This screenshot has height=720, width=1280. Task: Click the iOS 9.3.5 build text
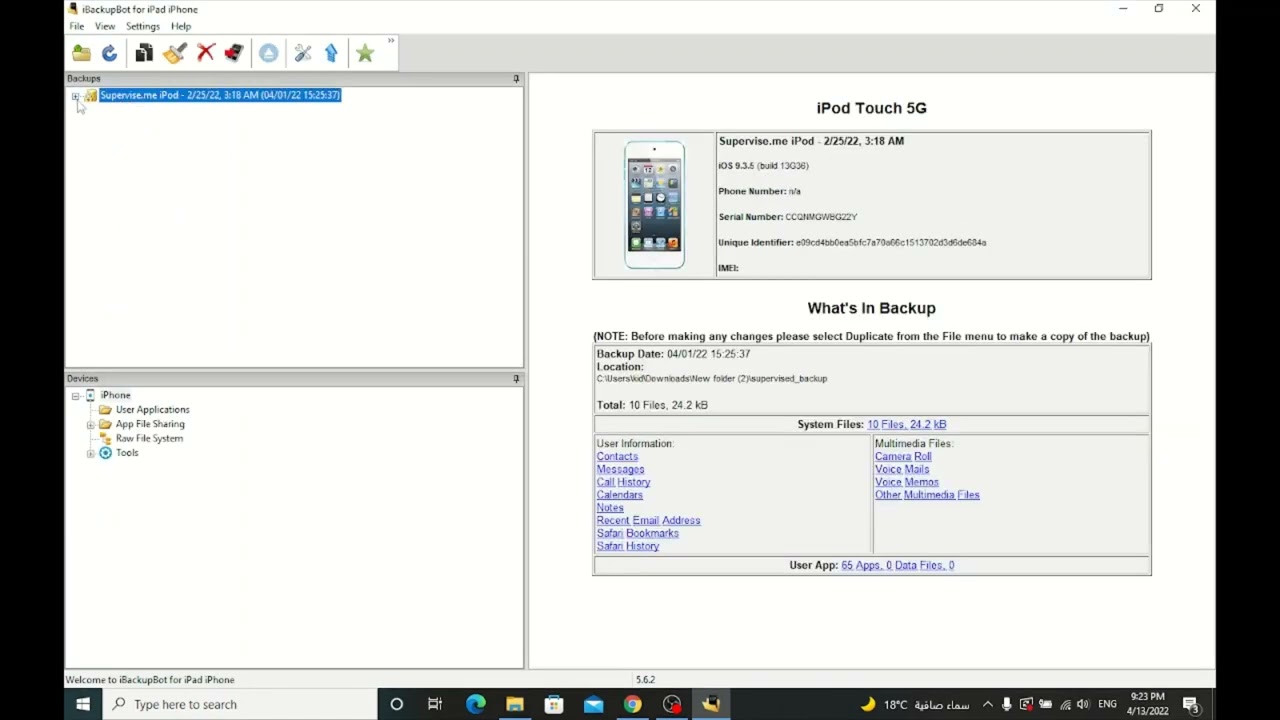763,166
